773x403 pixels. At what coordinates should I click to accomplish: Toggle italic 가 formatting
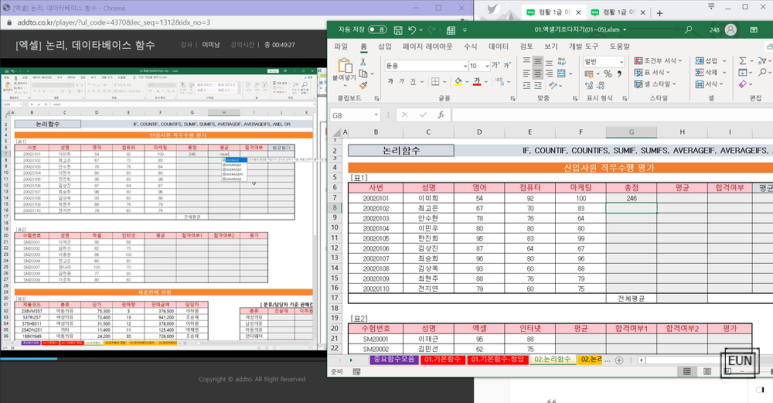click(401, 81)
